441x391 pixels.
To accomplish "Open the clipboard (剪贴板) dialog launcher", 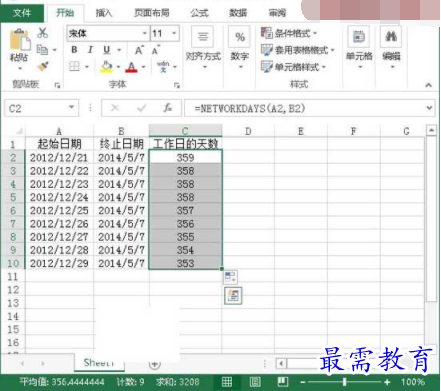I will pos(57,85).
